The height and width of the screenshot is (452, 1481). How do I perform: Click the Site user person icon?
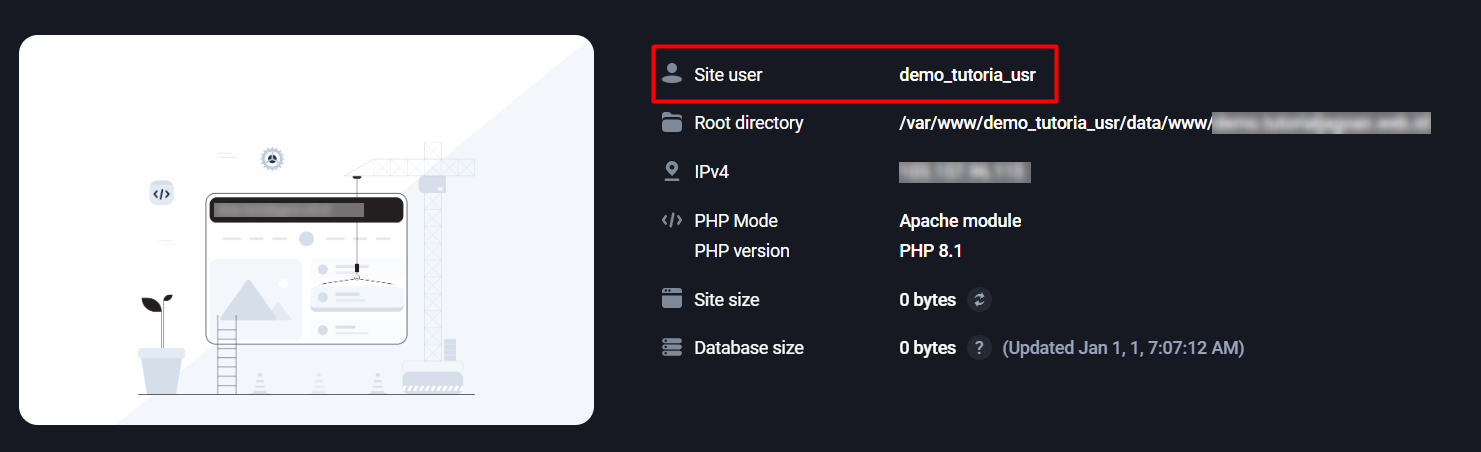tap(672, 74)
